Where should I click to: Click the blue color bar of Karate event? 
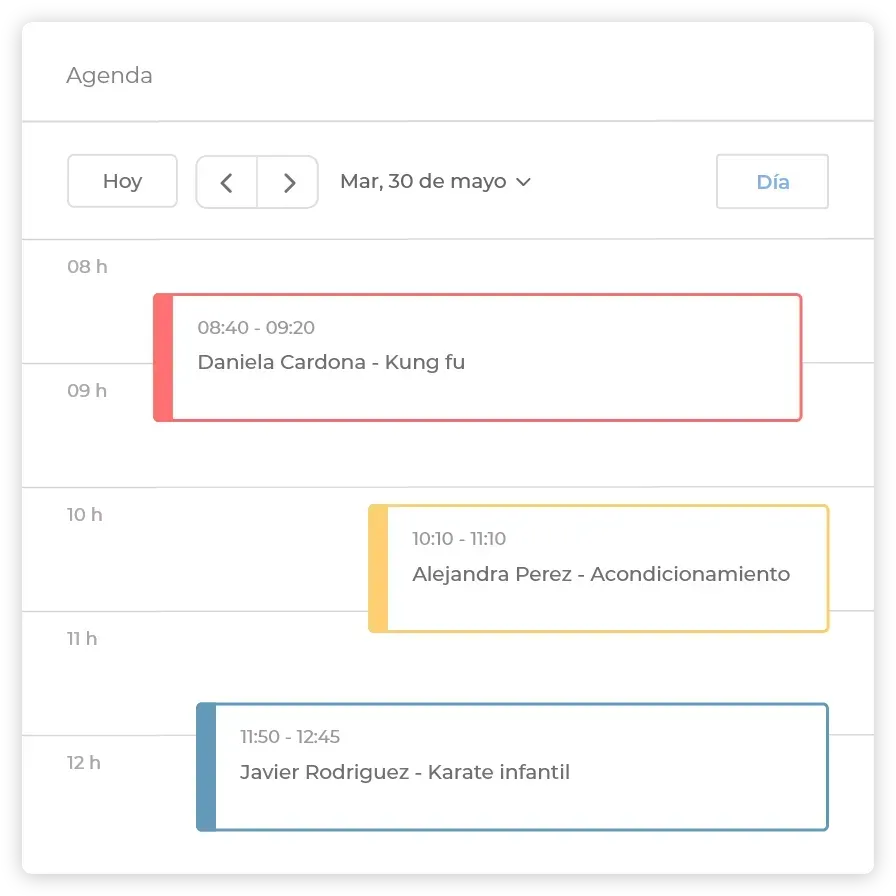click(x=206, y=767)
